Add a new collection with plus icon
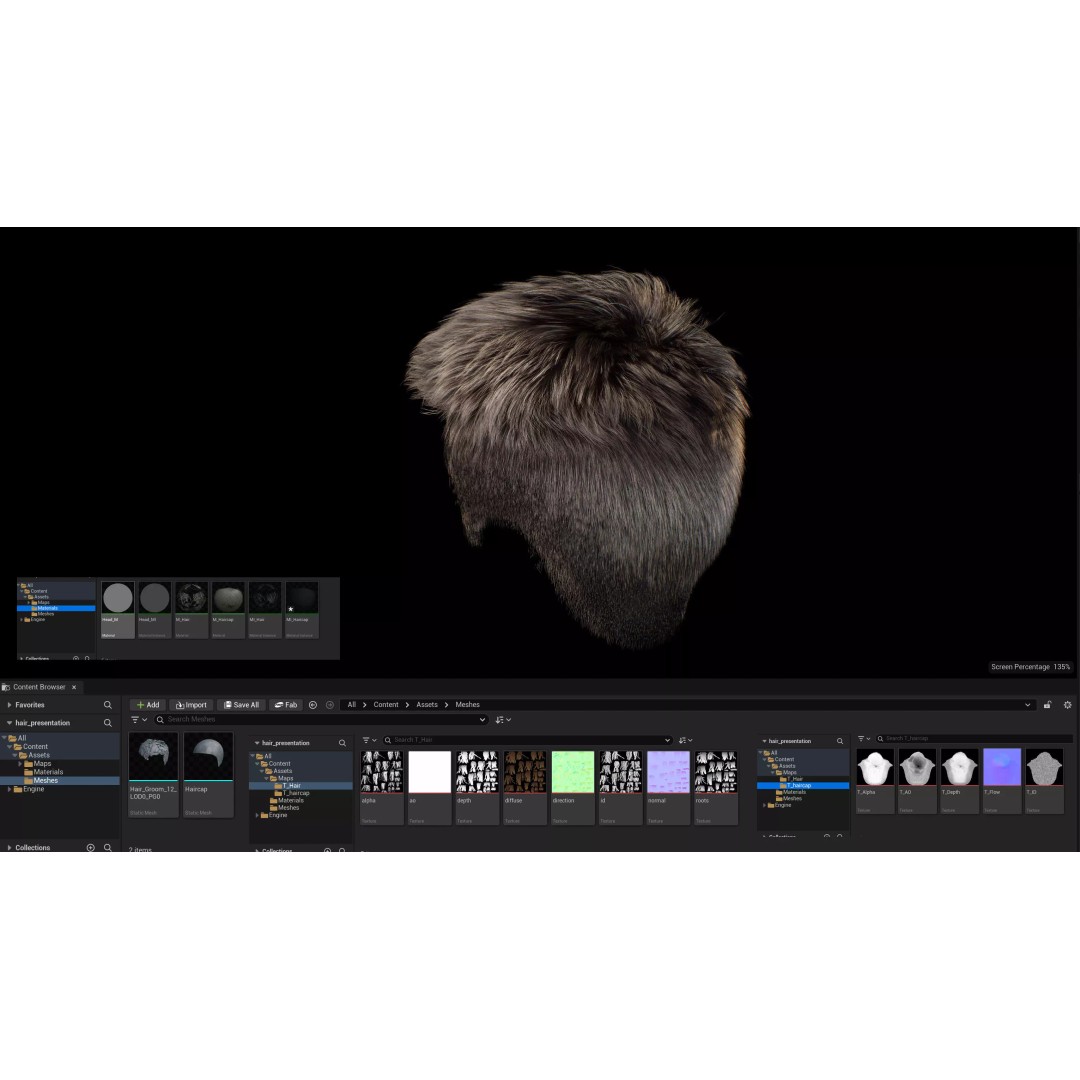Screen dimensions: 1080x1080 pos(90,848)
